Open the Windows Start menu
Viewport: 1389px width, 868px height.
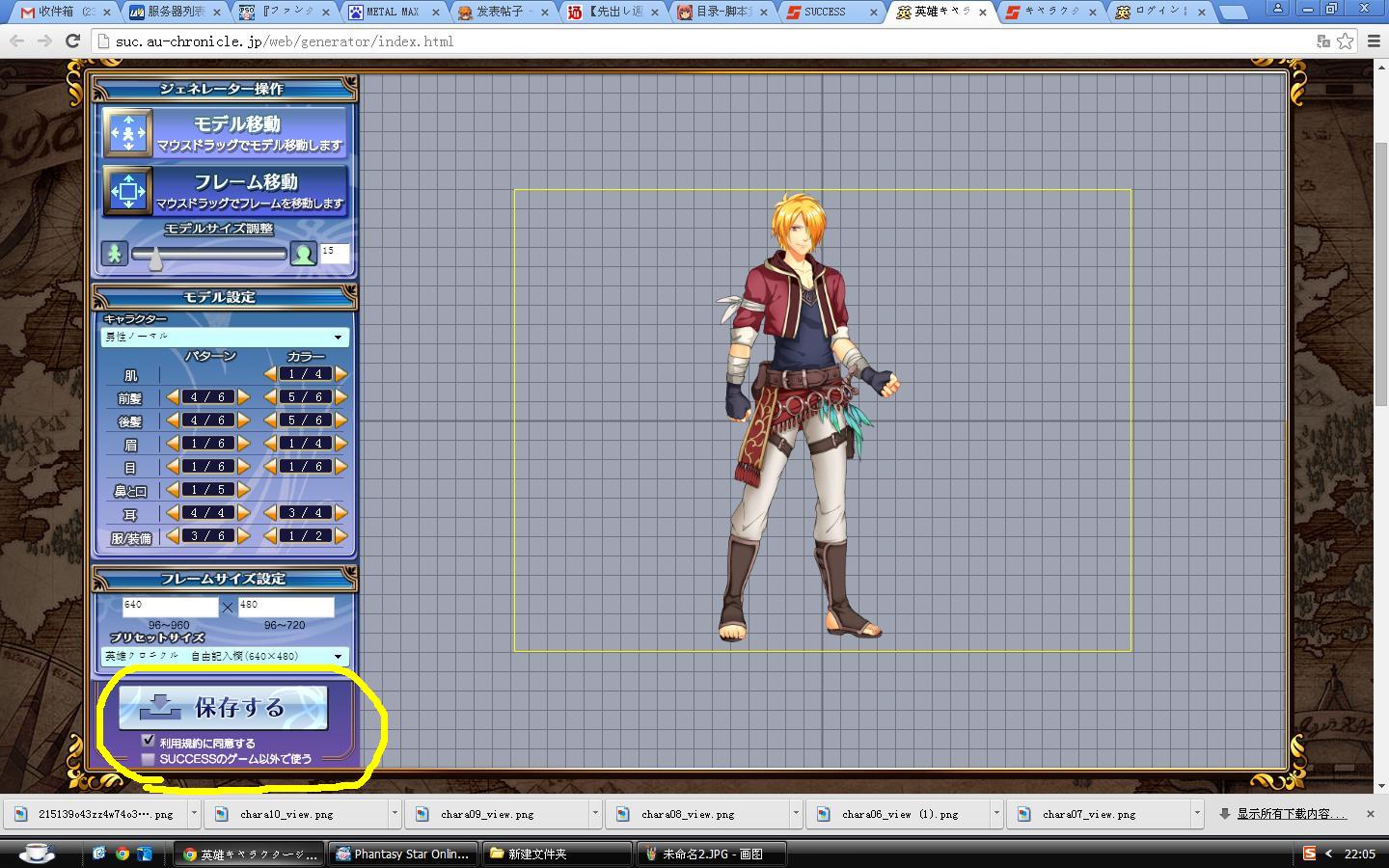(37, 854)
